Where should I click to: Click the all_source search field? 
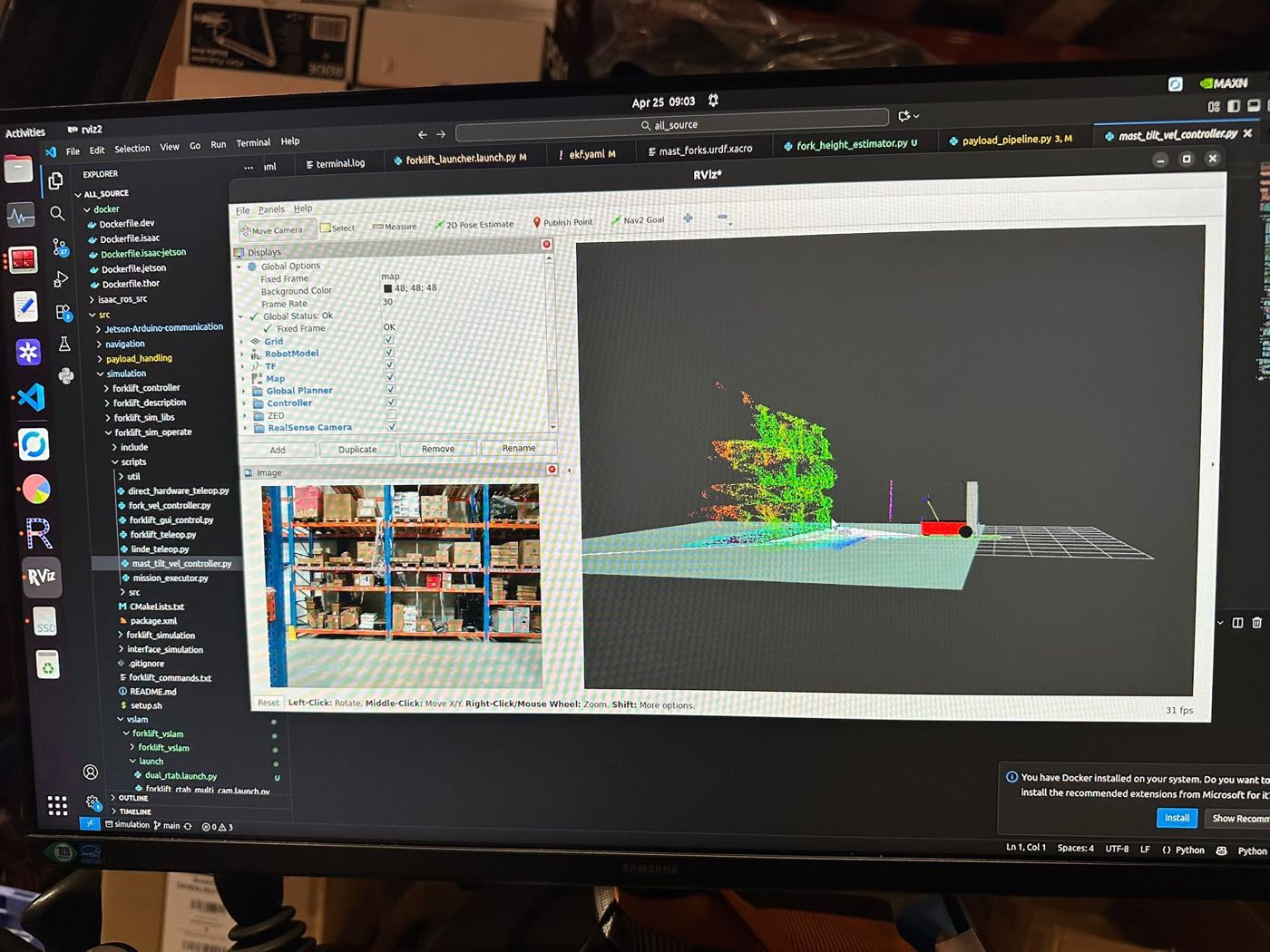[x=671, y=124]
